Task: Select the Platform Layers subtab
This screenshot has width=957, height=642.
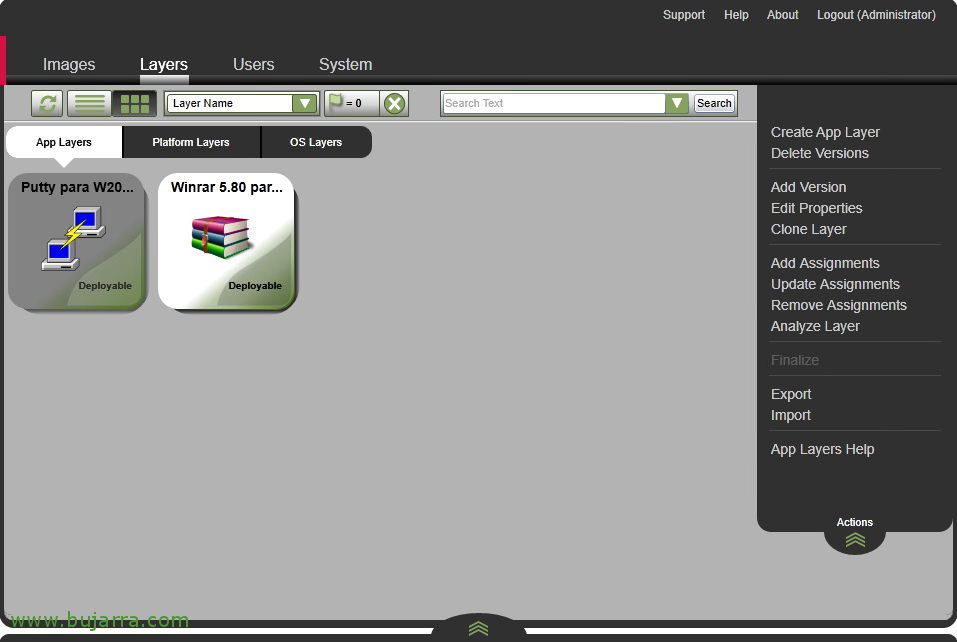Action: tap(191, 142)
